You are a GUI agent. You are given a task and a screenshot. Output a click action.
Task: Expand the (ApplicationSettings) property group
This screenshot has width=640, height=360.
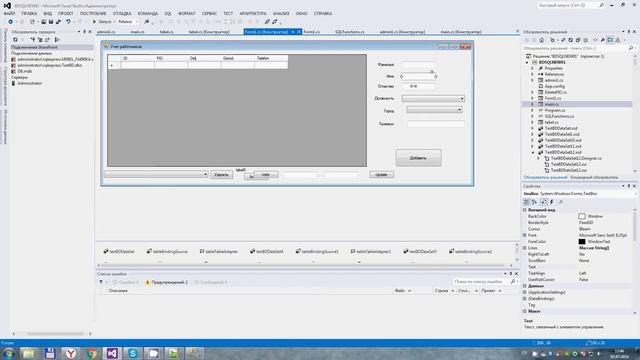coord(525,292)
